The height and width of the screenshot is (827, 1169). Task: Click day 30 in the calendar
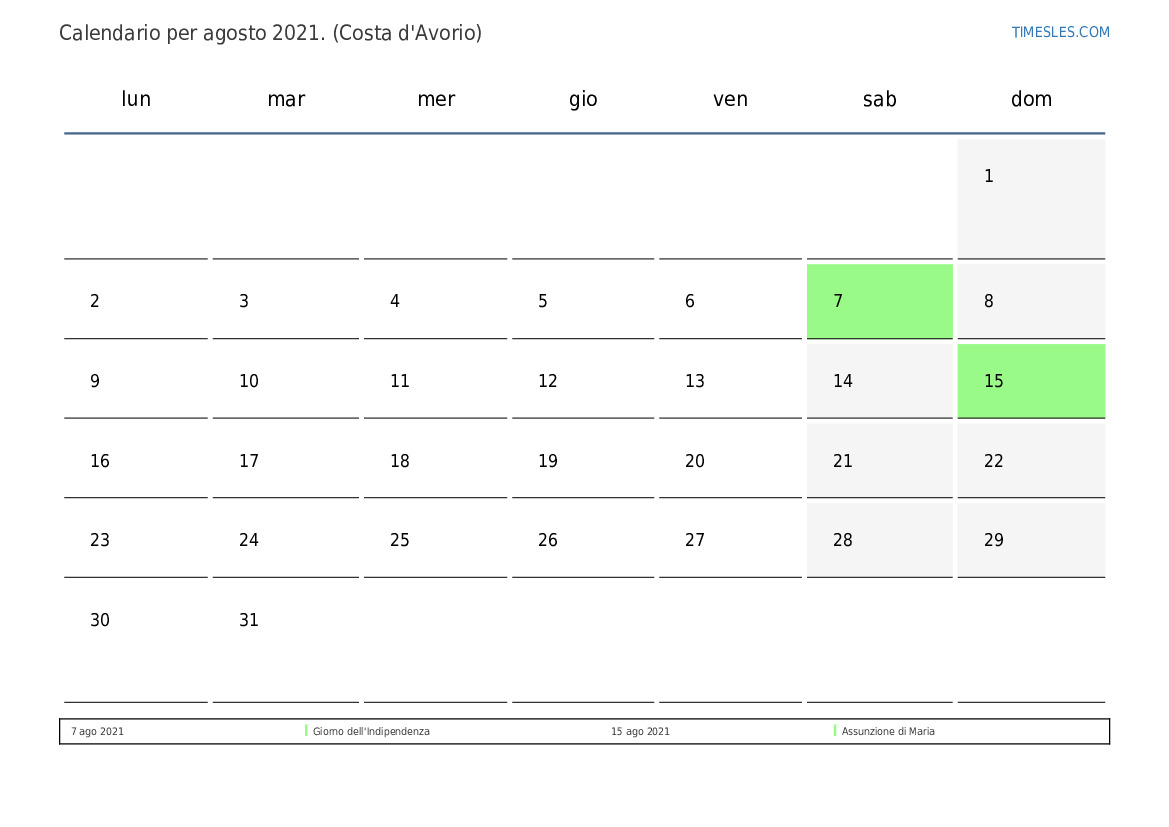[136, 643]
